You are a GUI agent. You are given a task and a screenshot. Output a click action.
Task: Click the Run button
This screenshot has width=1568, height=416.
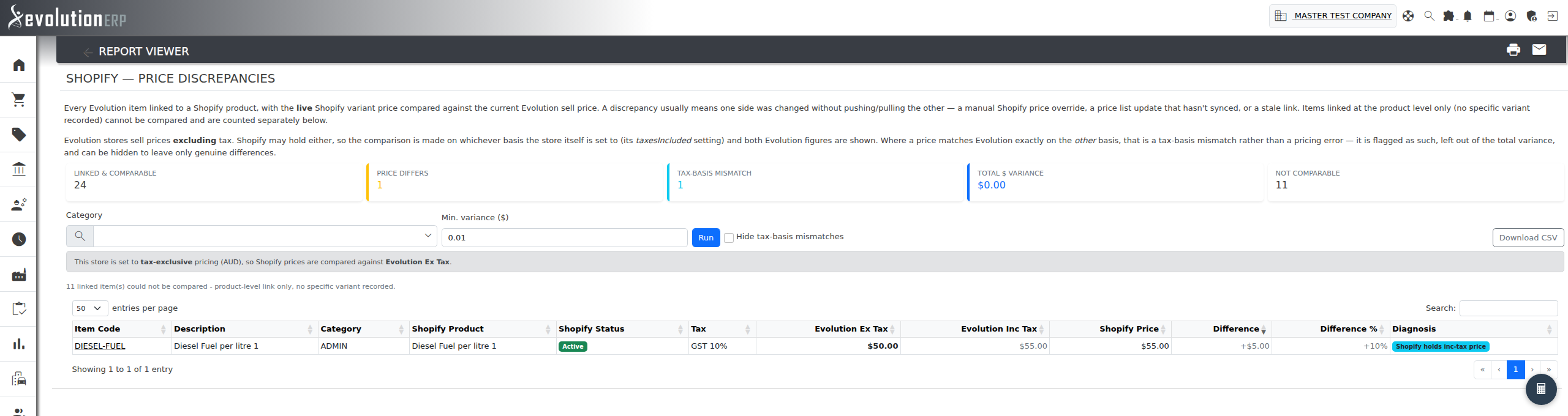coord(706,237)
